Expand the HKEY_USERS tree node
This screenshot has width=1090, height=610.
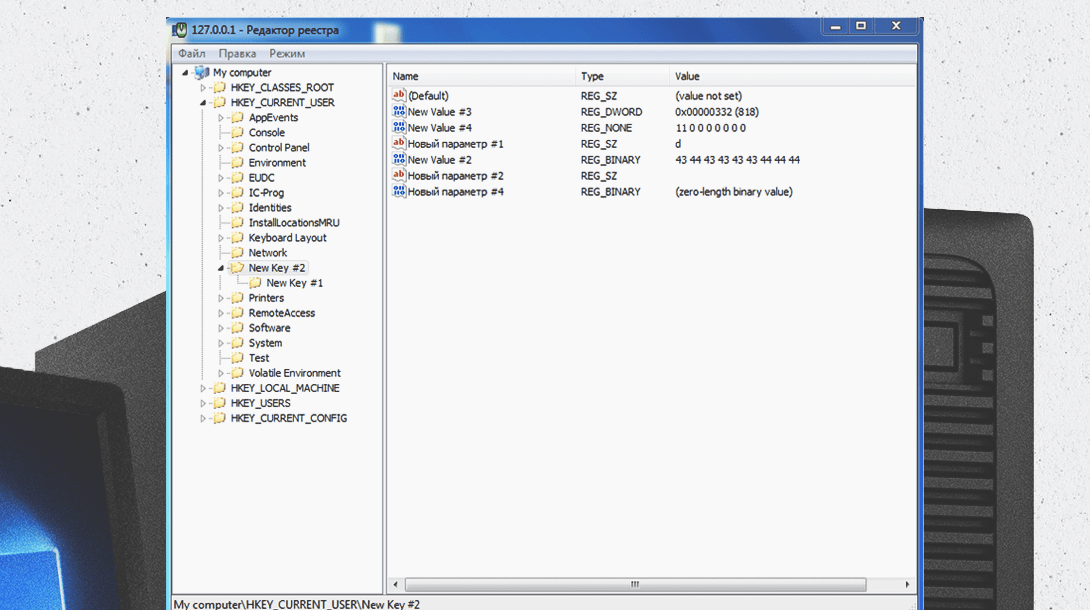(x=203, y=403)
